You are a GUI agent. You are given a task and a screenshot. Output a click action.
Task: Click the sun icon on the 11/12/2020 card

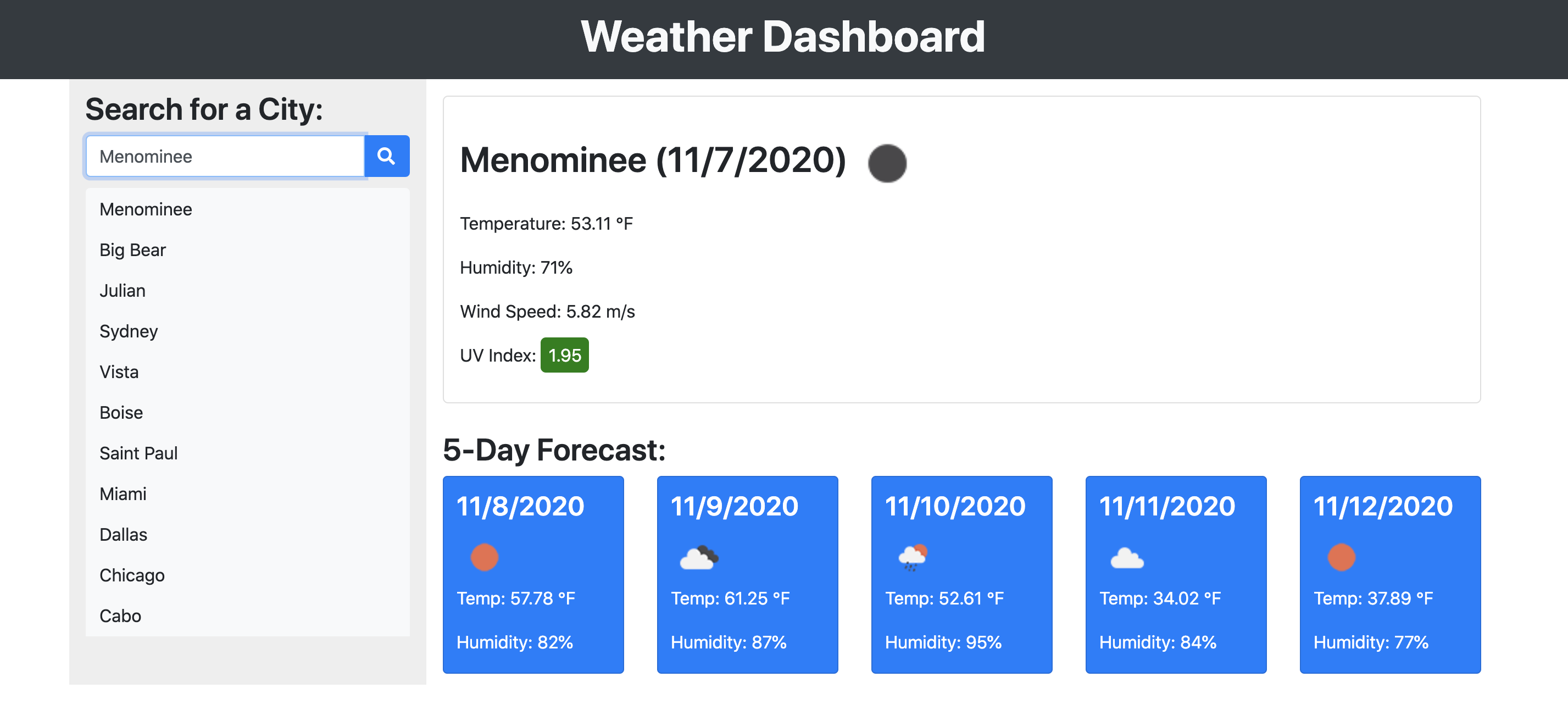coord(1341,556)
